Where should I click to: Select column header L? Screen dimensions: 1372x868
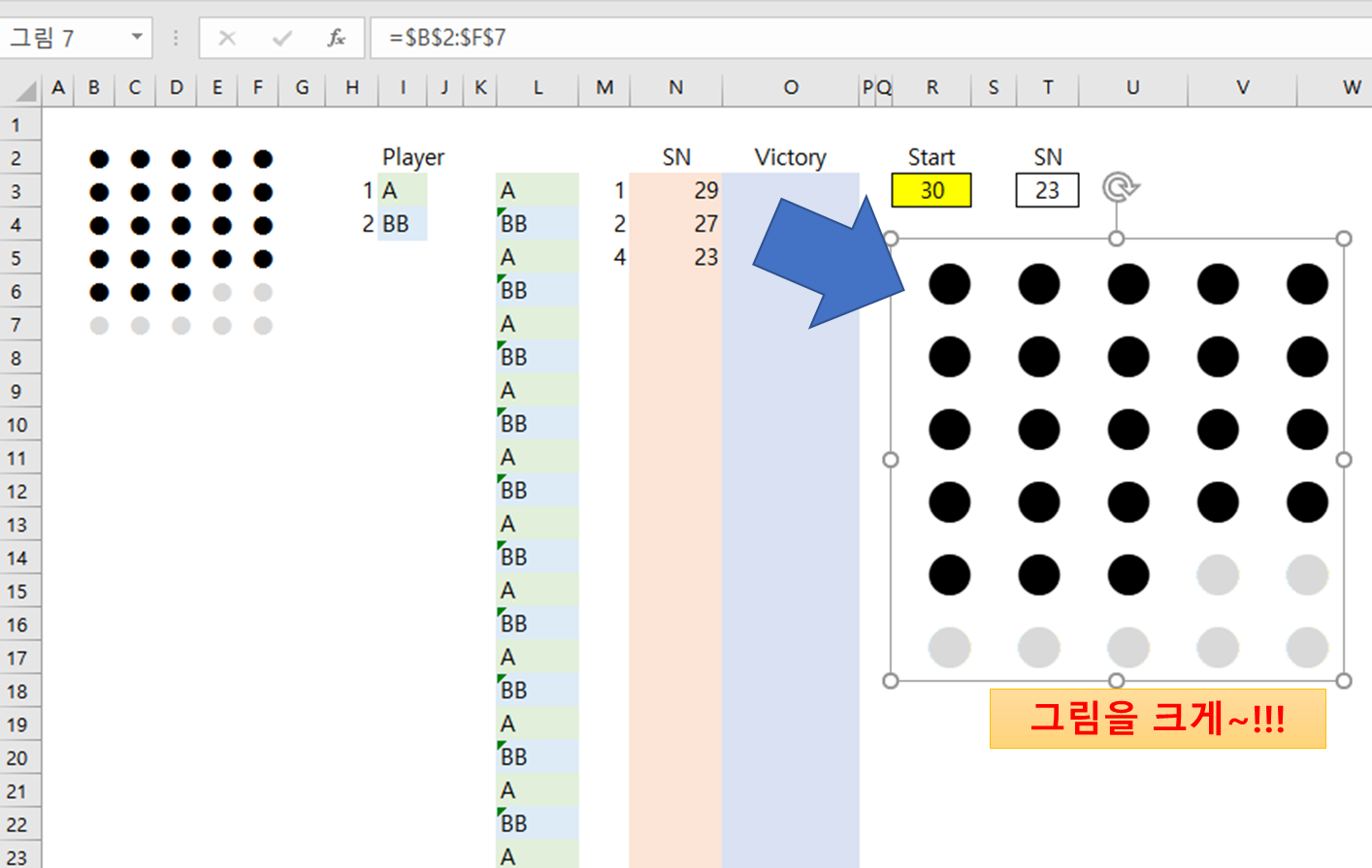[538, 88]
